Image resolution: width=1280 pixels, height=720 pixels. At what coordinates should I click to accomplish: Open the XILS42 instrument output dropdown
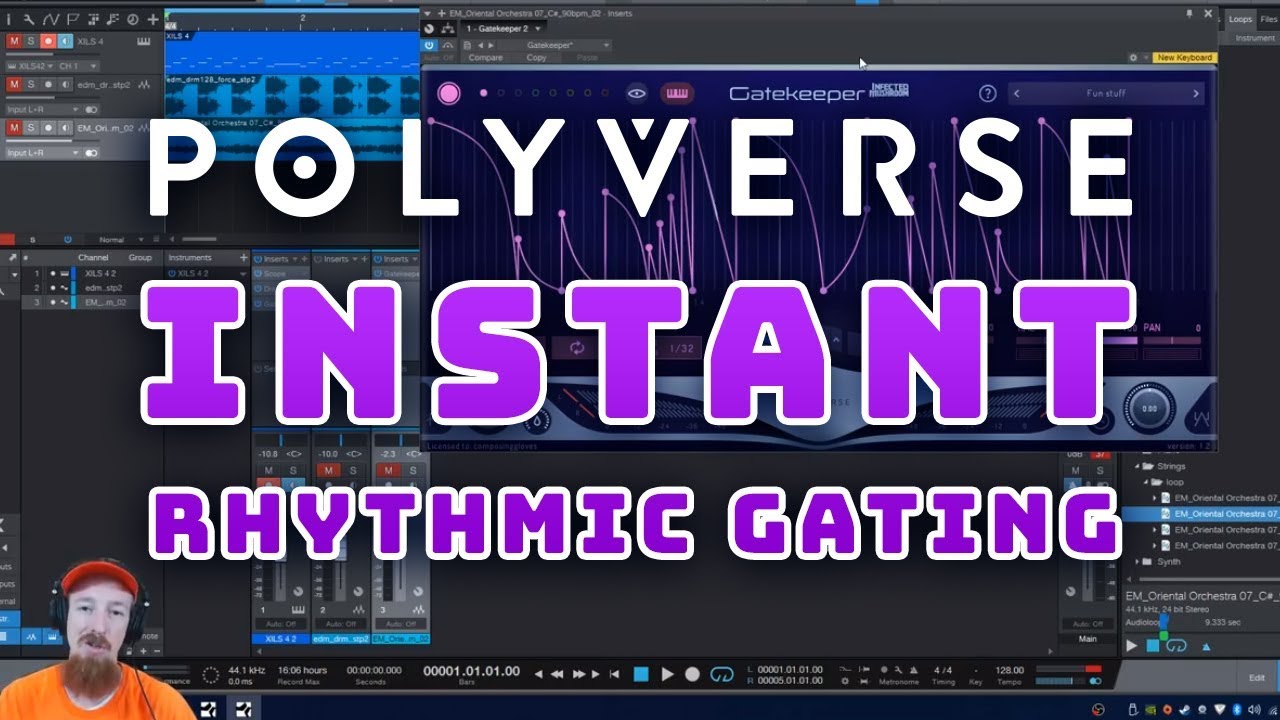tap(30, 66)
